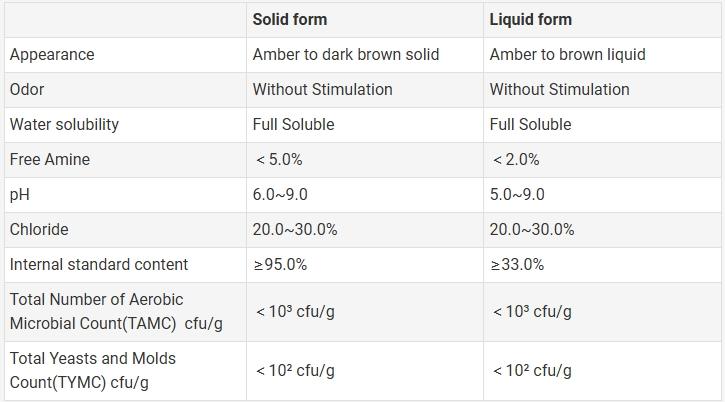The image size is (725, 402).
Task: Click Internal standard content label
Action: [x=99, y=265]
